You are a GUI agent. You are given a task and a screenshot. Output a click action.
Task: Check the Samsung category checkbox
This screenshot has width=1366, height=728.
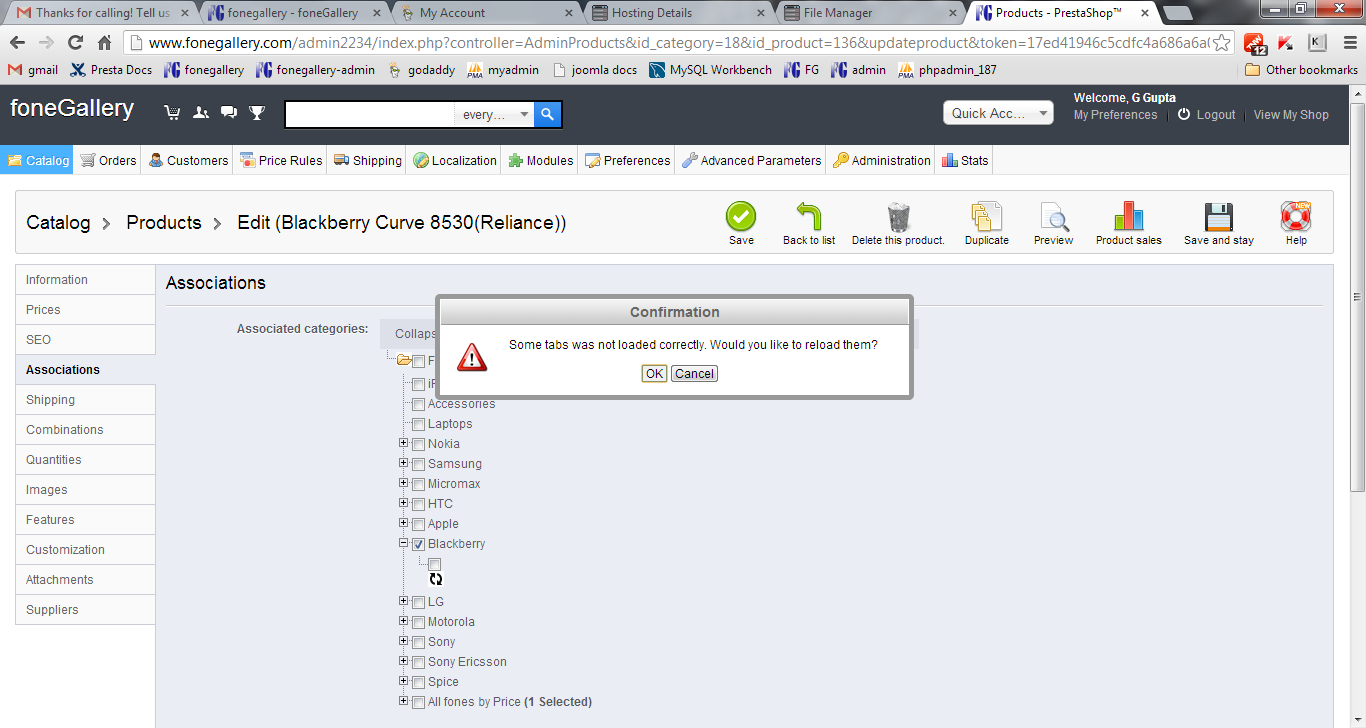coord(418,464)
